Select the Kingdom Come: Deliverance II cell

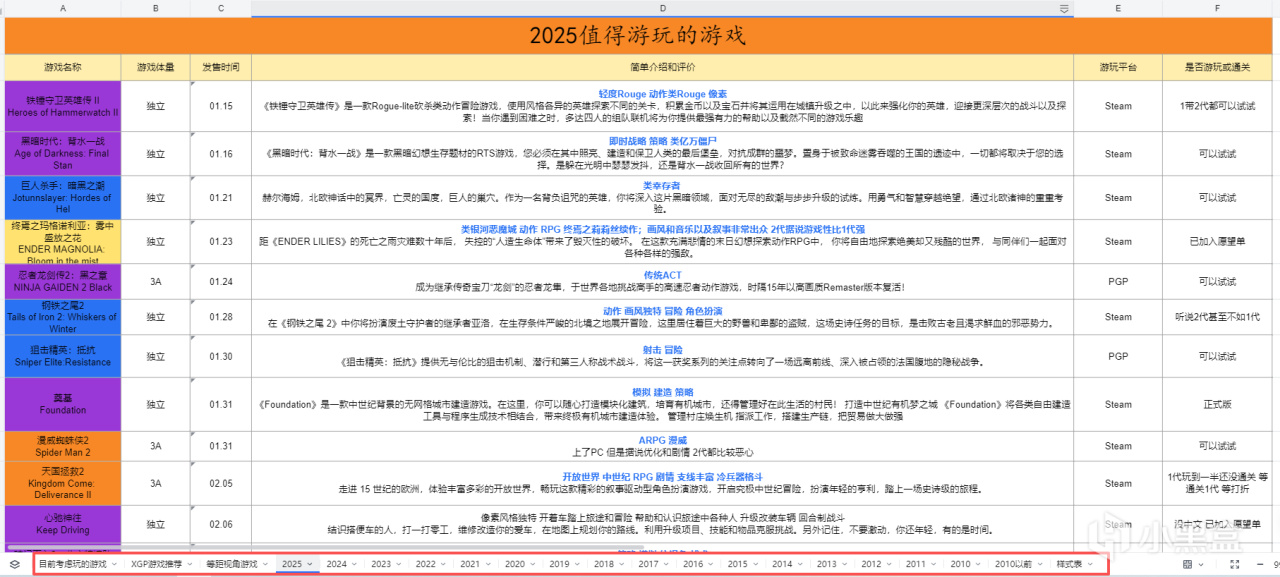(63, 483)
